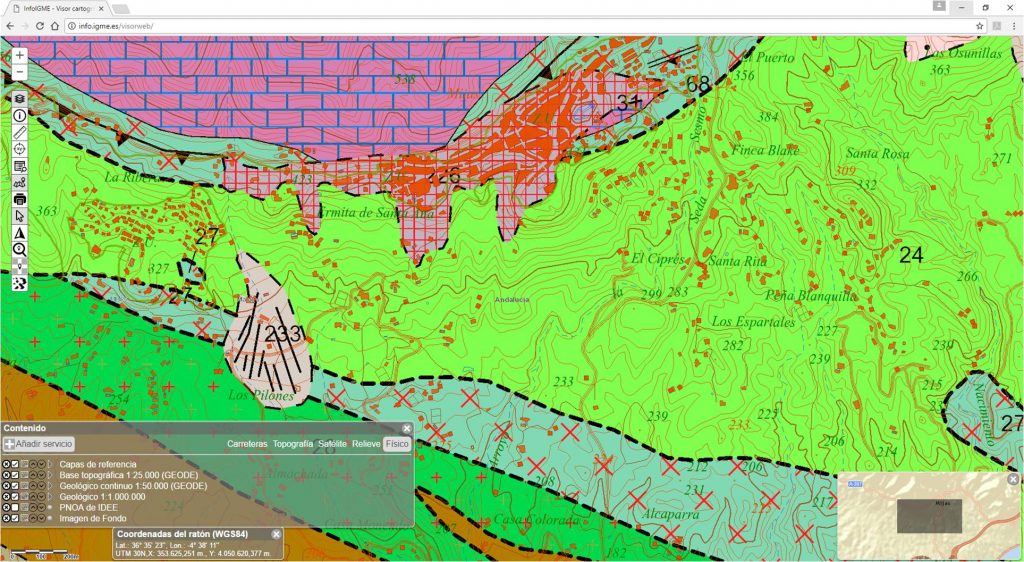Move Base topográfica layer down
The image size is (1024, 562).
pos(41,475)
